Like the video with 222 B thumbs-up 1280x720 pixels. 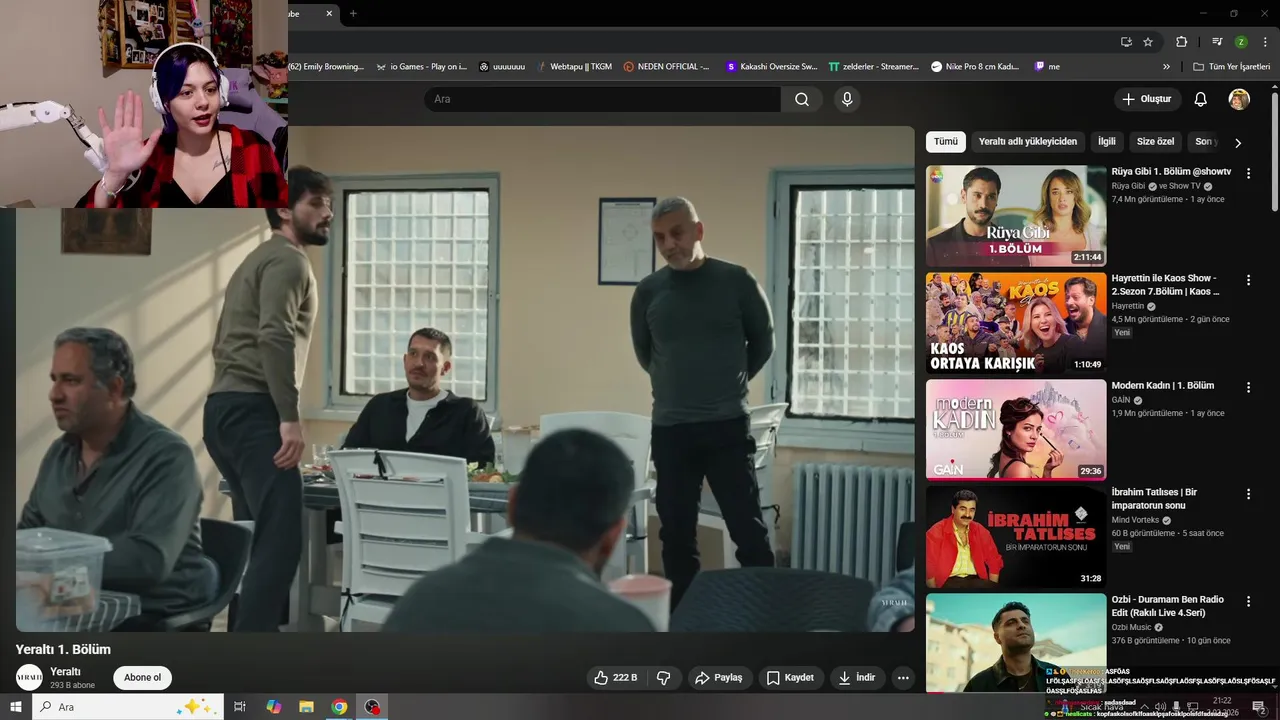pyautogui.click(x=616, y=678)
